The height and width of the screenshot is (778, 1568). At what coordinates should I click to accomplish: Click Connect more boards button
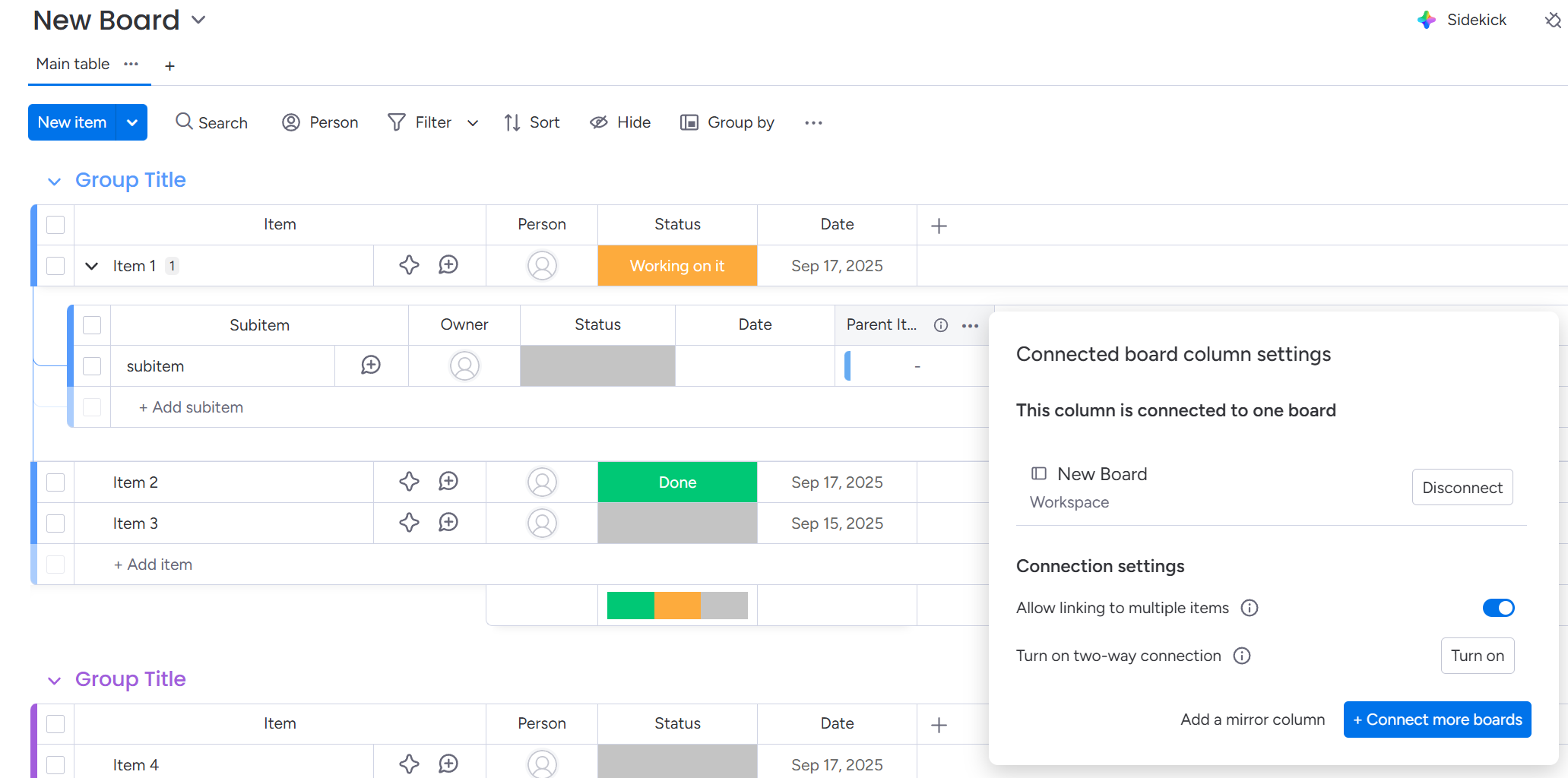coord(1437,719)
